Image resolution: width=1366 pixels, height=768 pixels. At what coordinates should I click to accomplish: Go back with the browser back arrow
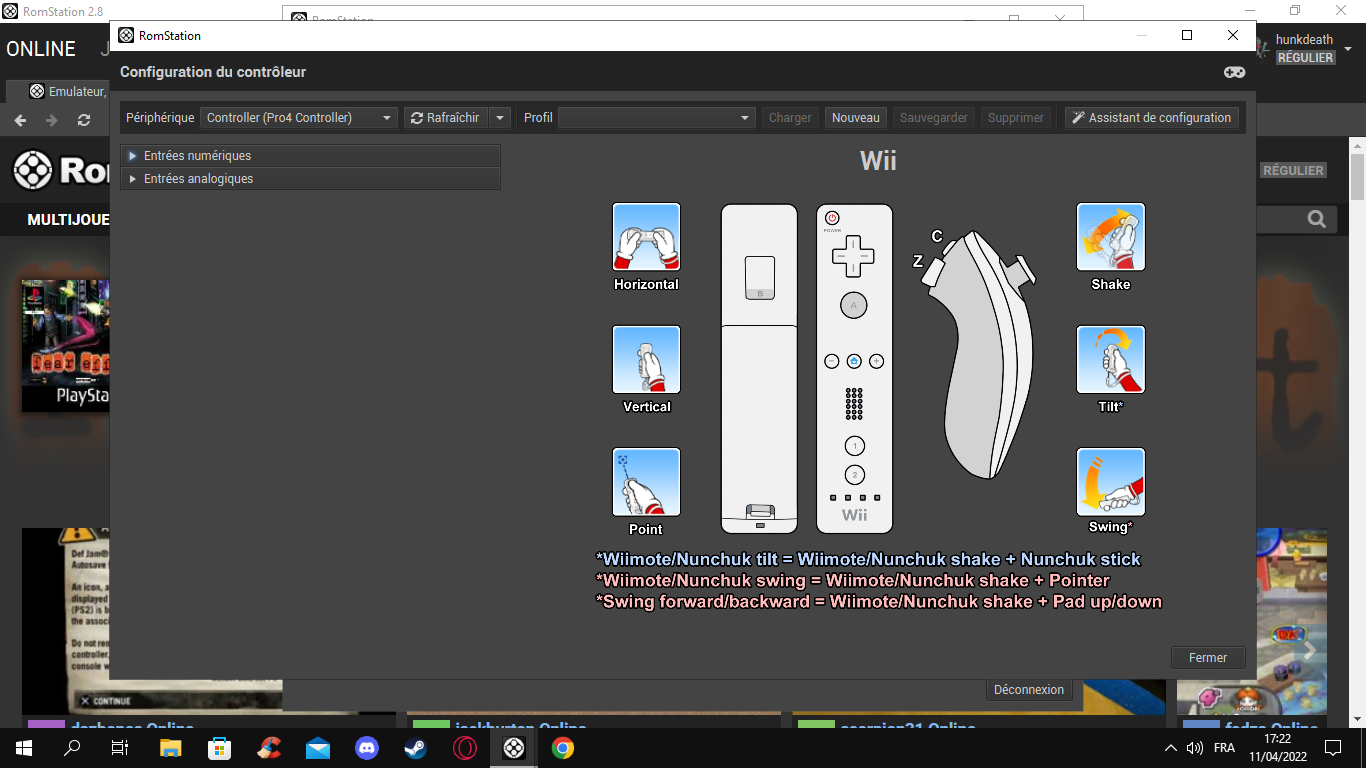tap(20, 120)
